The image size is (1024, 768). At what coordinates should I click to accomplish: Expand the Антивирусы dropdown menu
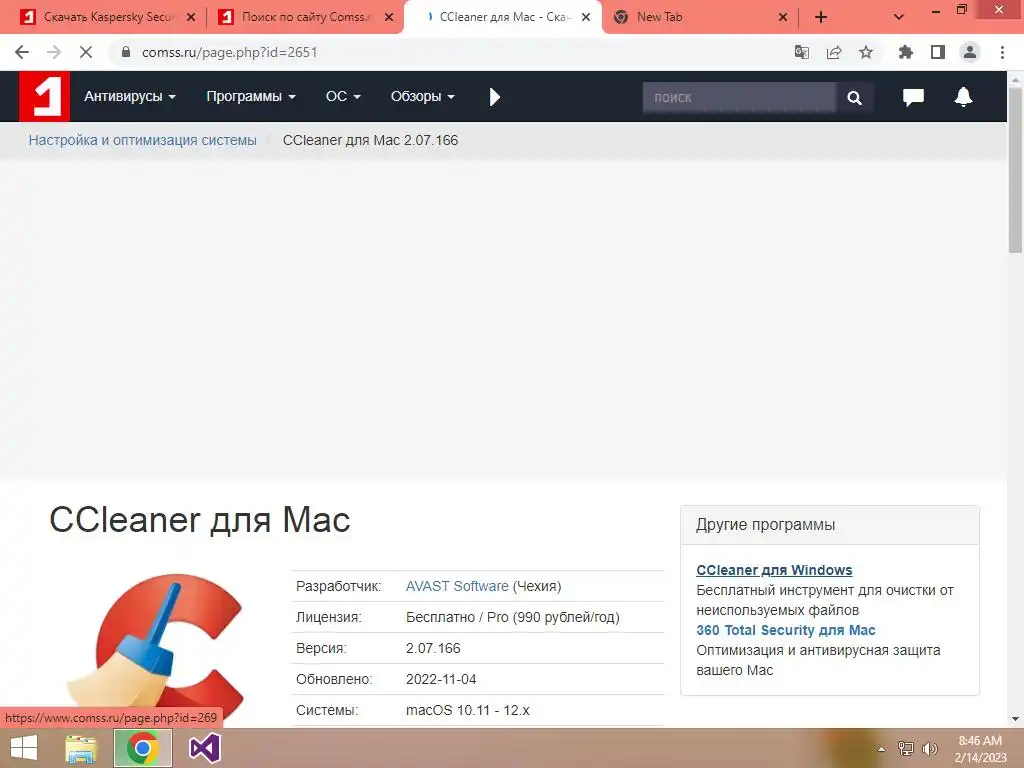tap(130, 97)
